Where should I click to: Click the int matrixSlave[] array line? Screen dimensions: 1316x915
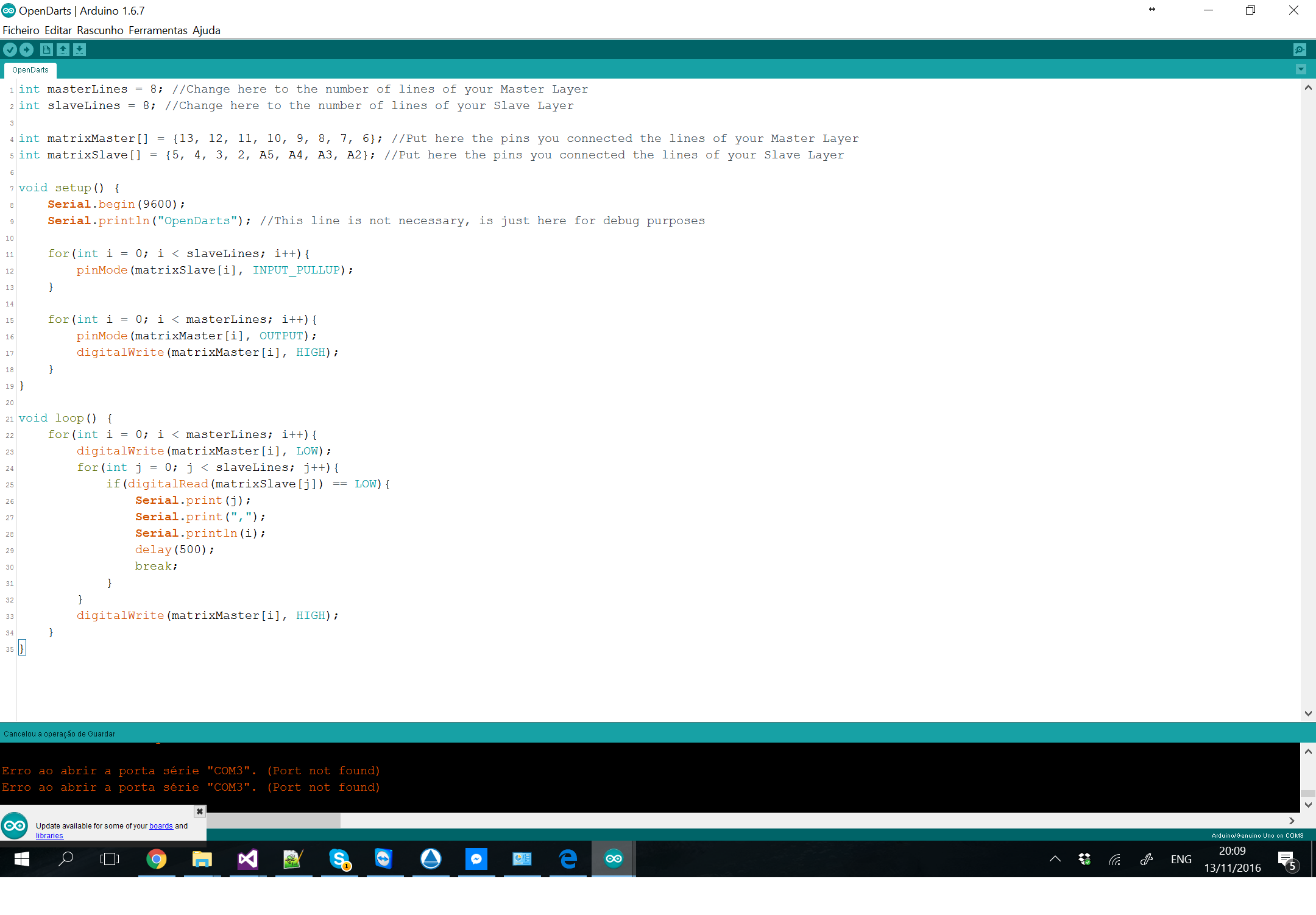431,155
